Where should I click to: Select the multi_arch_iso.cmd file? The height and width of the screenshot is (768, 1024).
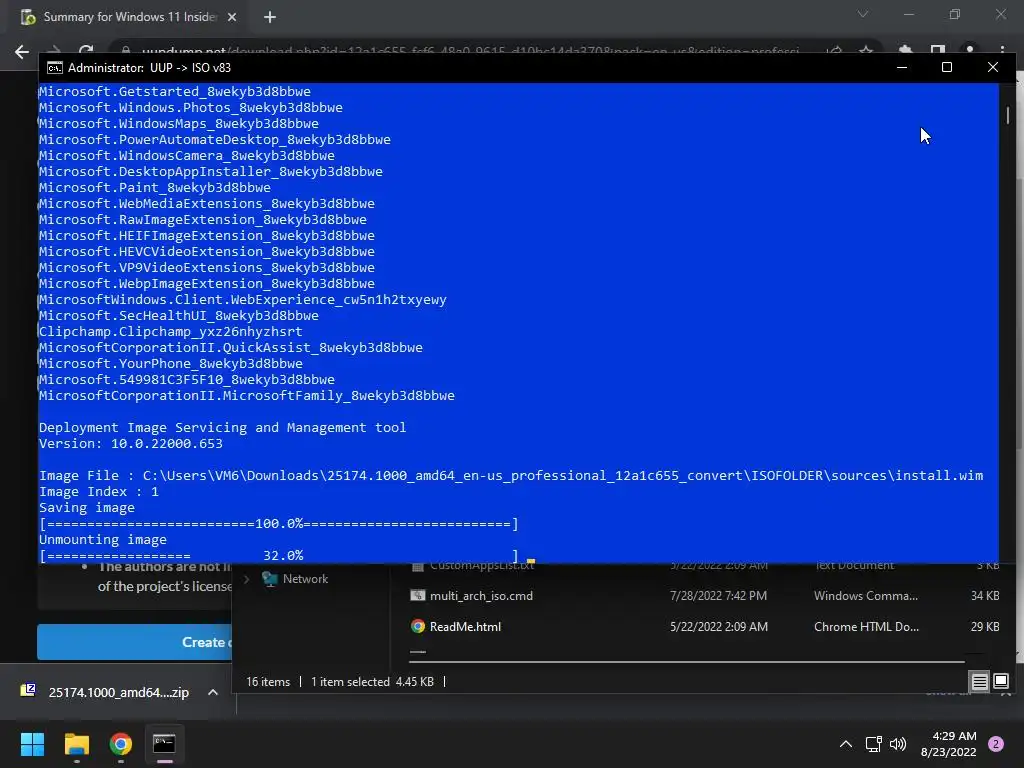[481, 596]
